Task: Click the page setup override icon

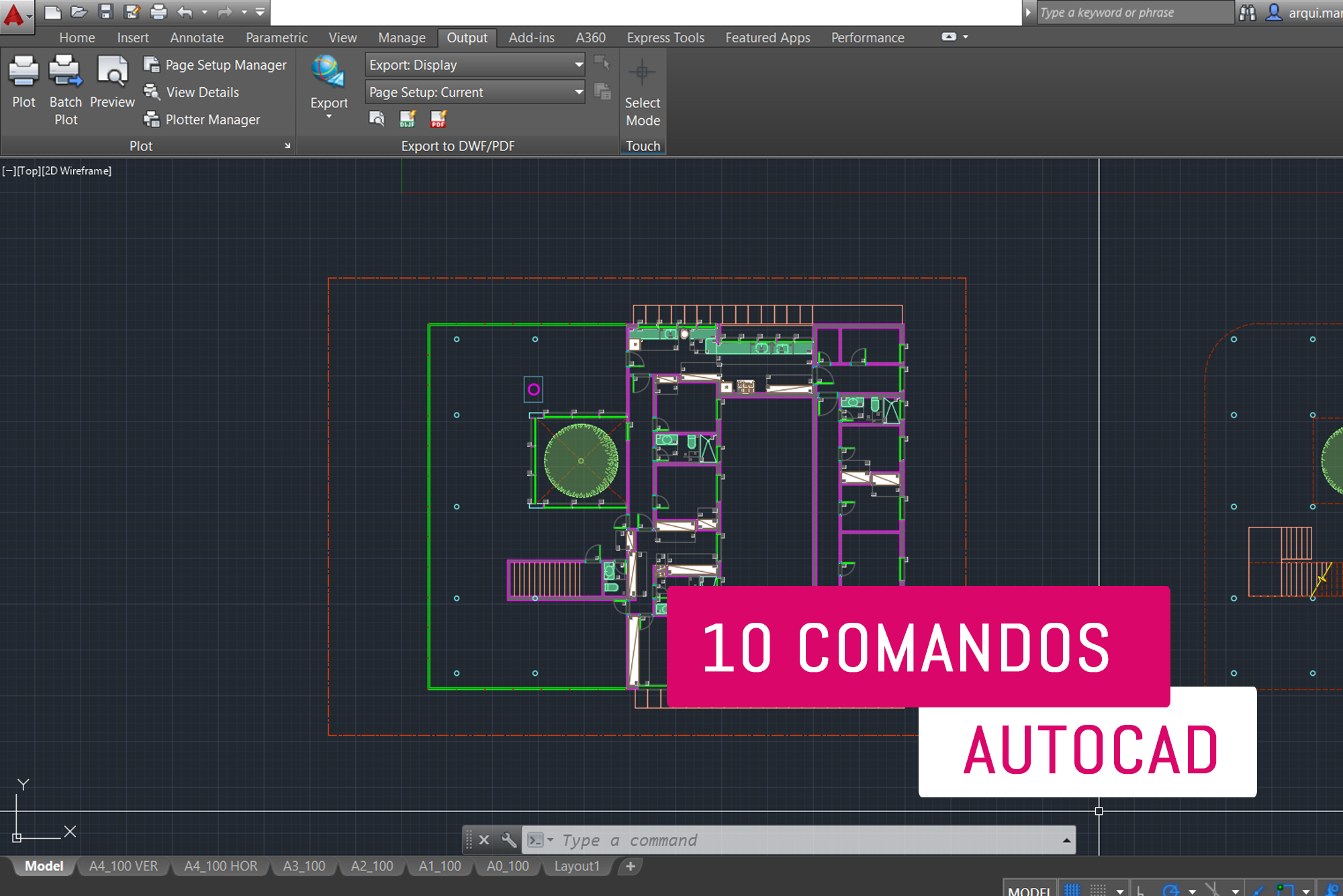Action: [x=602, y=91]
